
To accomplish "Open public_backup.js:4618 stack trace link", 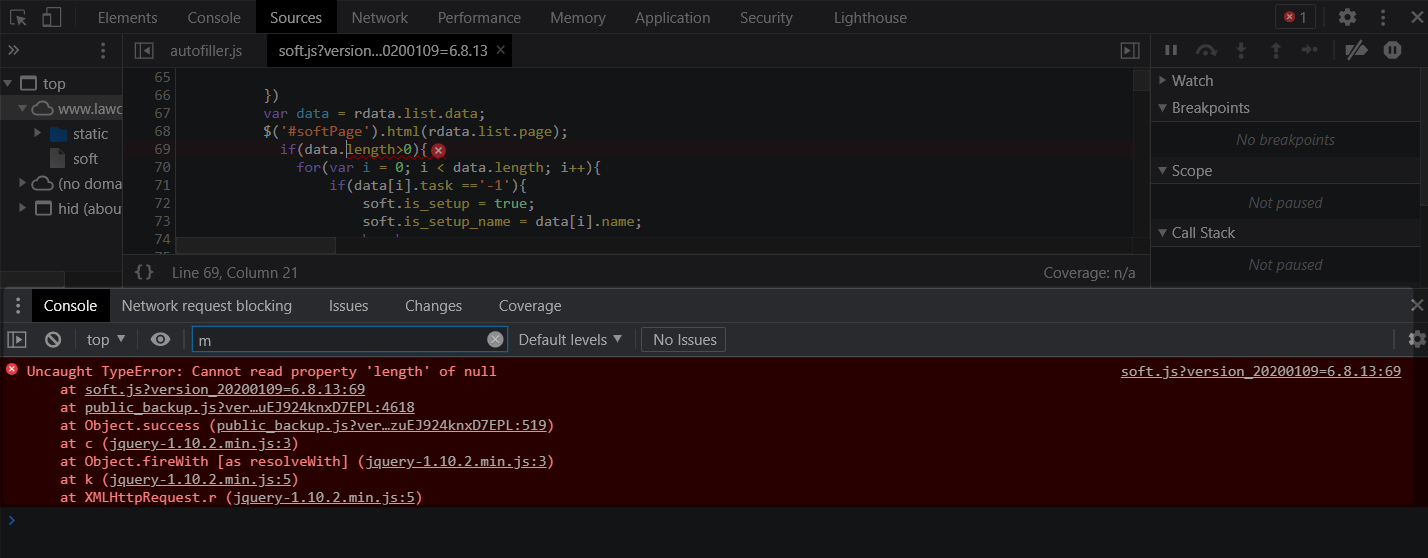I will click(249, 407).
